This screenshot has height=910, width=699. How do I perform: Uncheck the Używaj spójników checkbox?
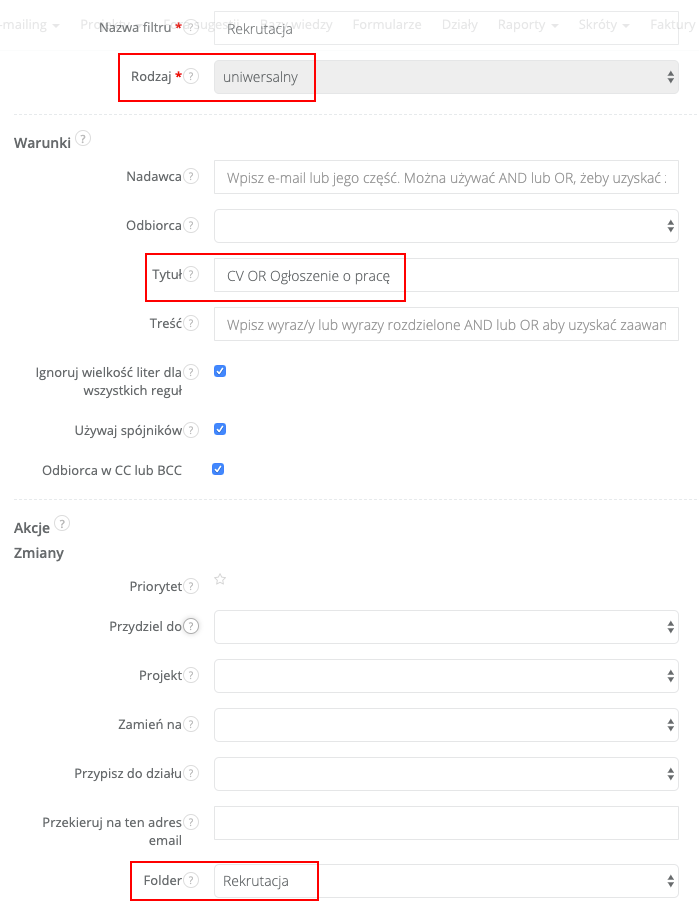point(220,429)
